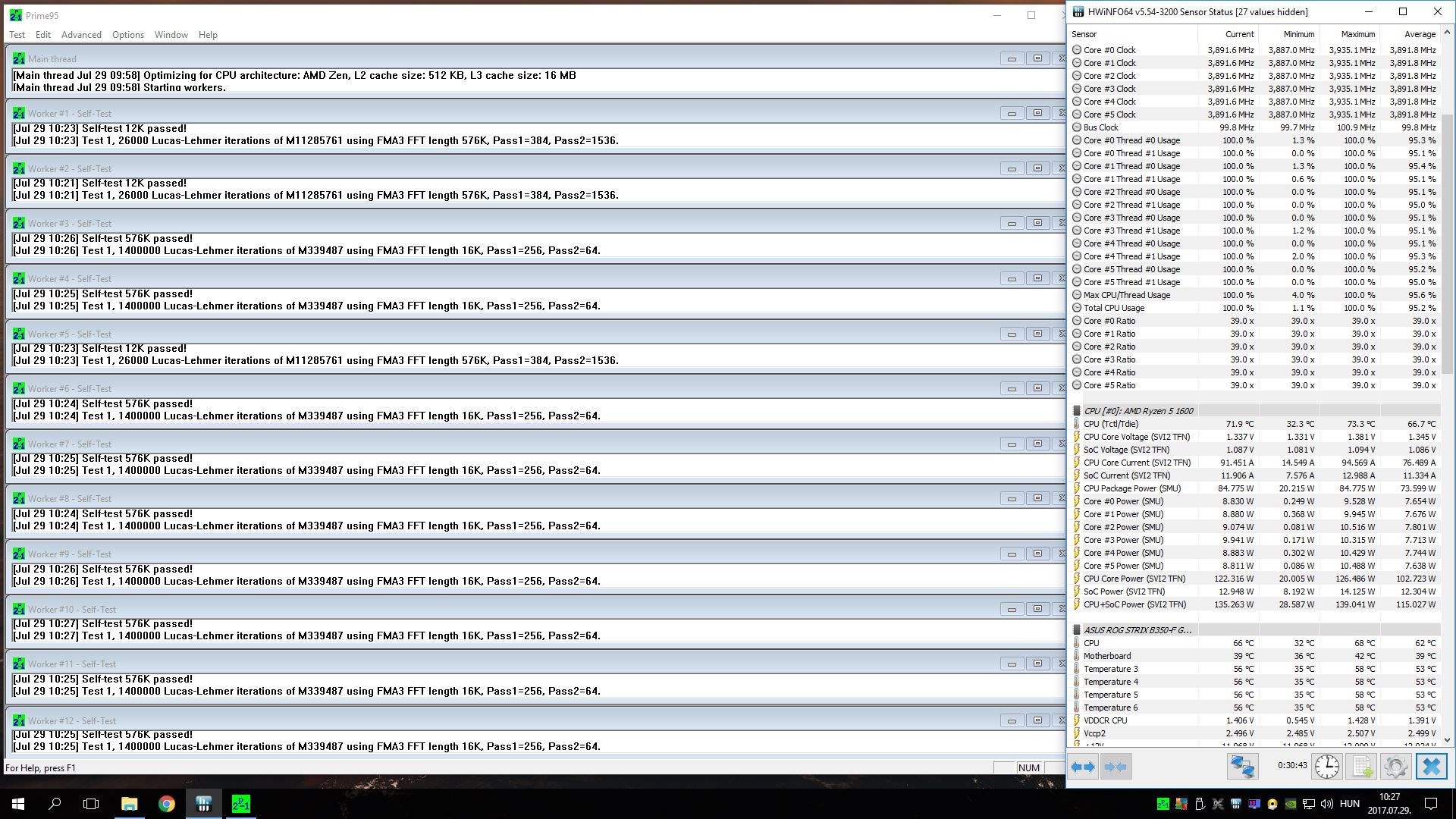The image size is (1456, 819).
Task: Select the Total CPU Usage row
Action: (x=1254, y=308)
